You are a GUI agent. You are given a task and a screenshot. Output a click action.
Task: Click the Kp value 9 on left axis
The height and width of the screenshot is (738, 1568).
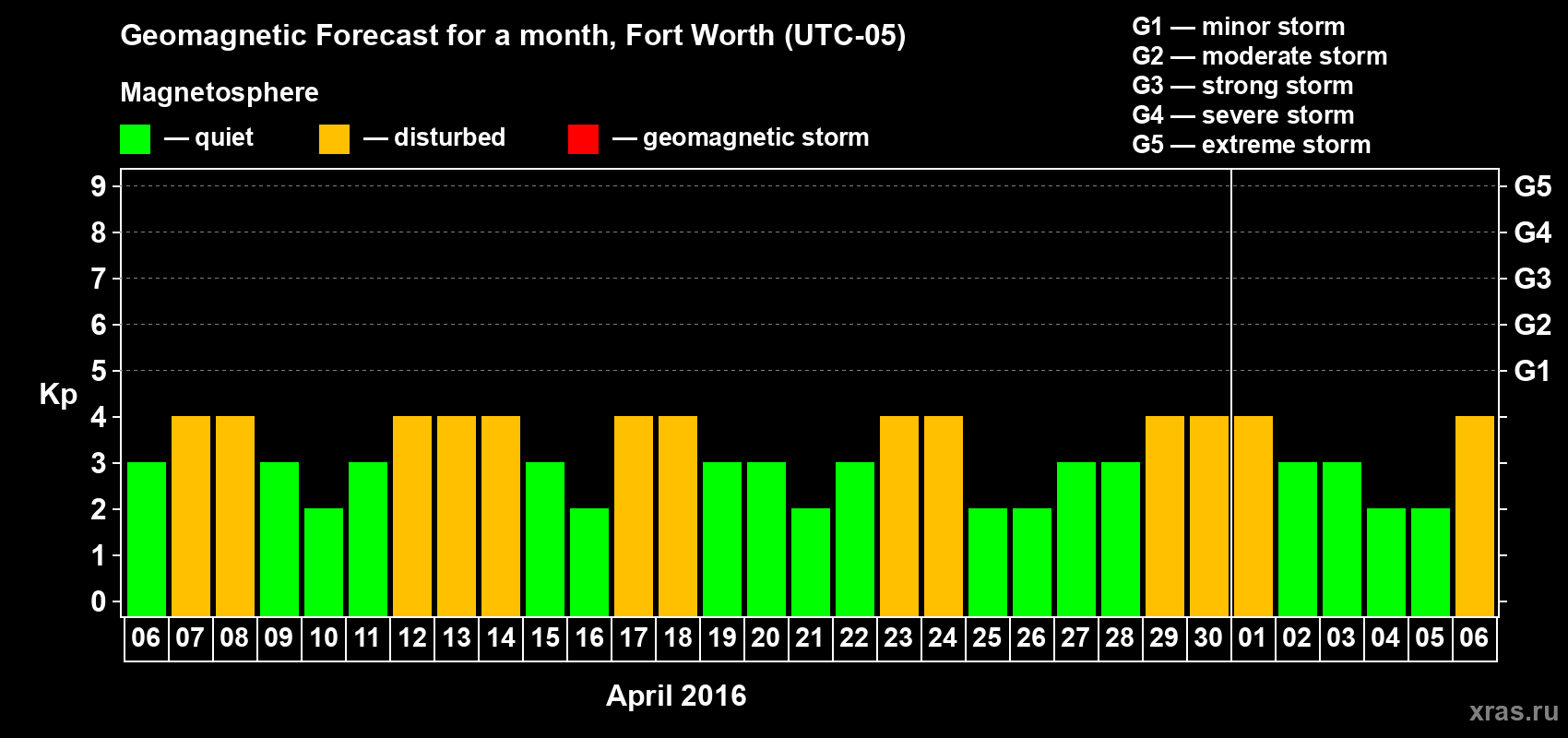coord(99,186)
